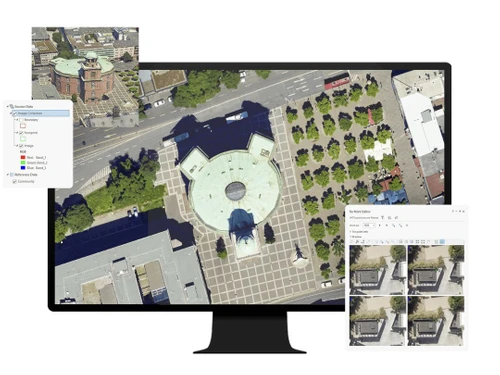This screenshot has height=375, width=500.
Task: Click the Source Data group icon
Action: click(12, 106)
